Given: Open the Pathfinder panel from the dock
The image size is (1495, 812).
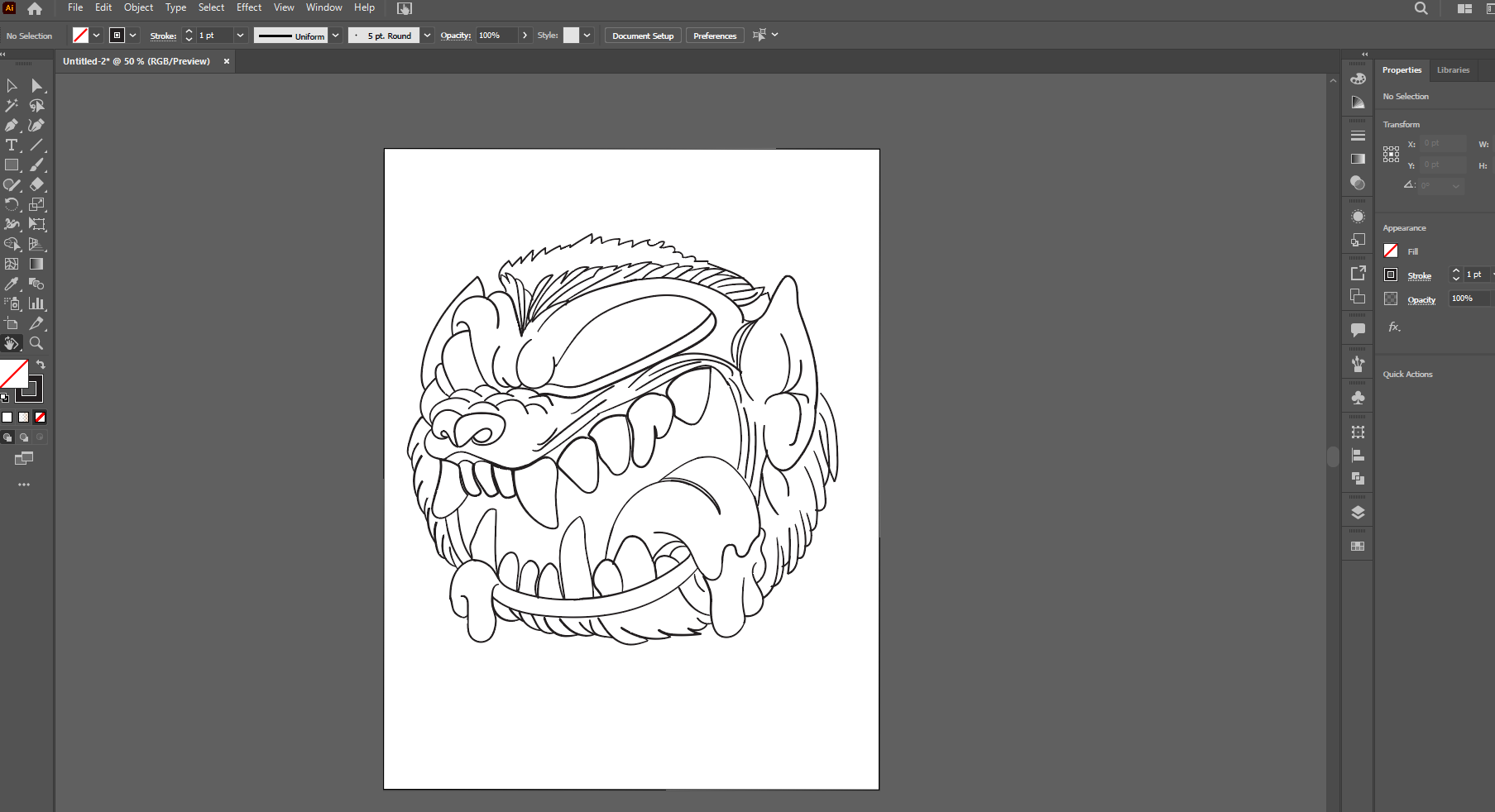Looking at the screenshot, I should (1358, 479).
